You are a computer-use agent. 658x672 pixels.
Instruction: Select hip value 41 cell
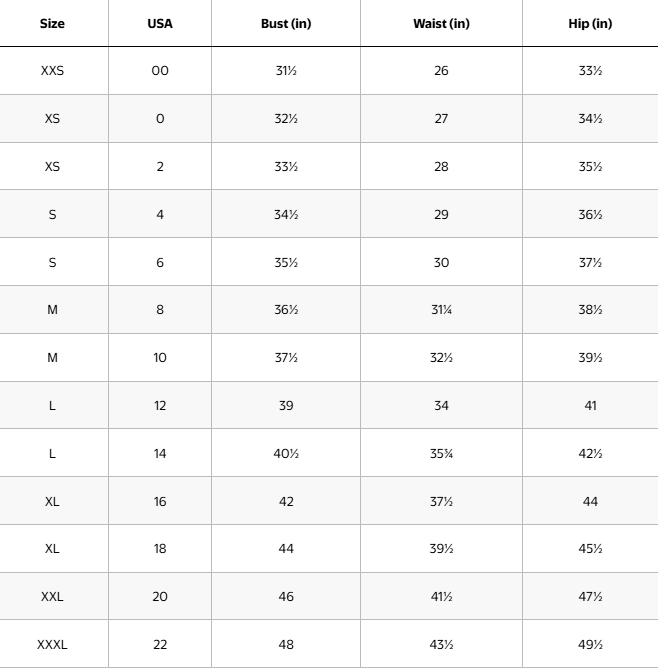pos(590,405)
